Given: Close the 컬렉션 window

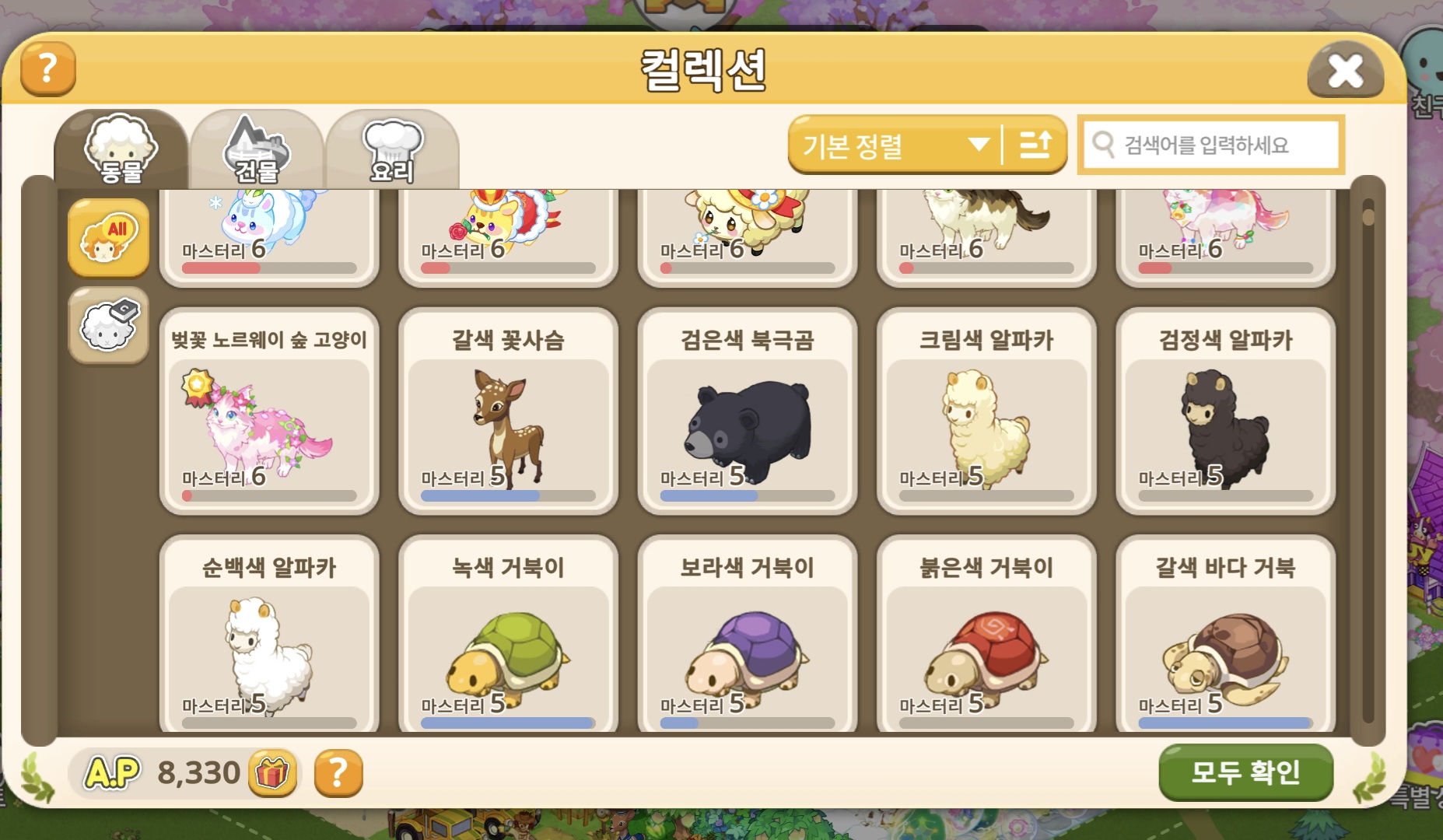Looking at the screenshot, I should 1345,71.
